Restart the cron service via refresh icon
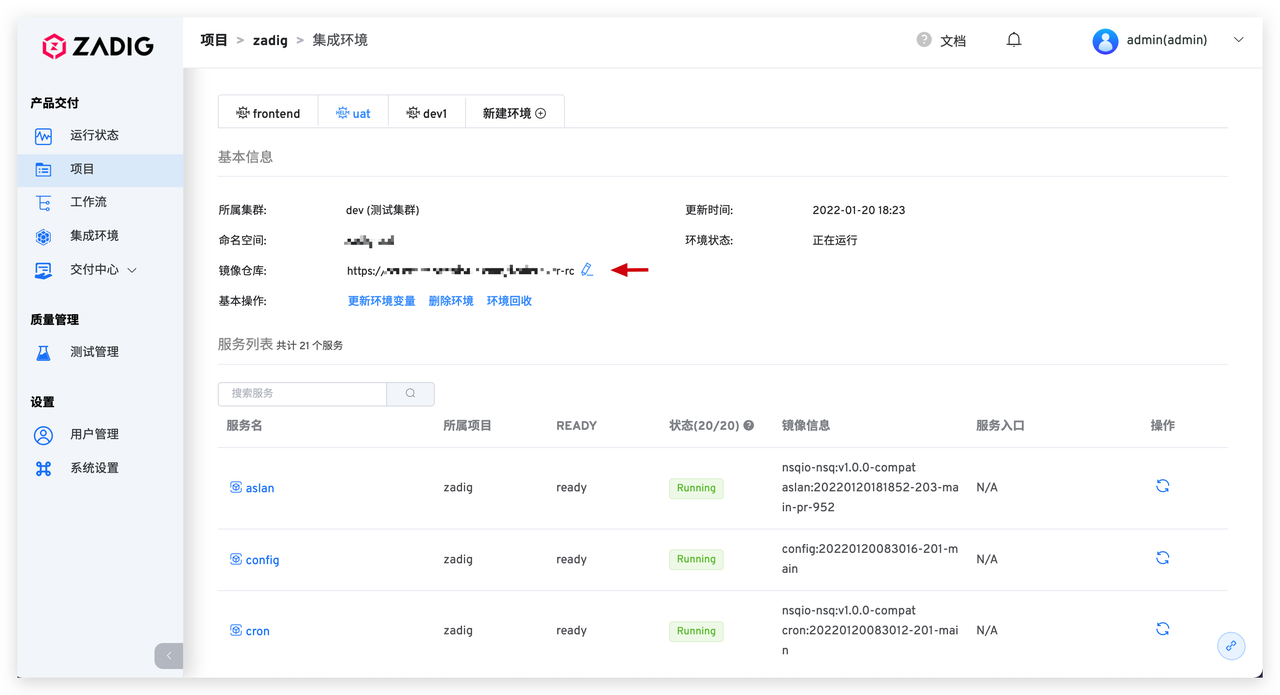The height and width of the screenshot is (695, 1280). coord(1162,629)
